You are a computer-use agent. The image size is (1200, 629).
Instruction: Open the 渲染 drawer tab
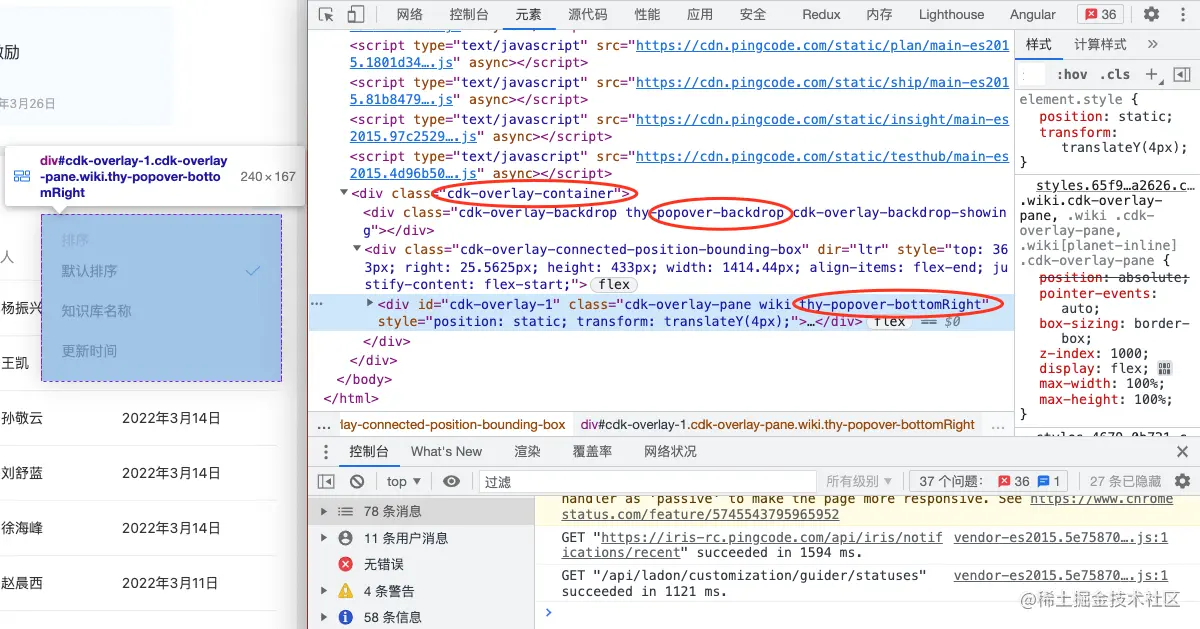527,452
